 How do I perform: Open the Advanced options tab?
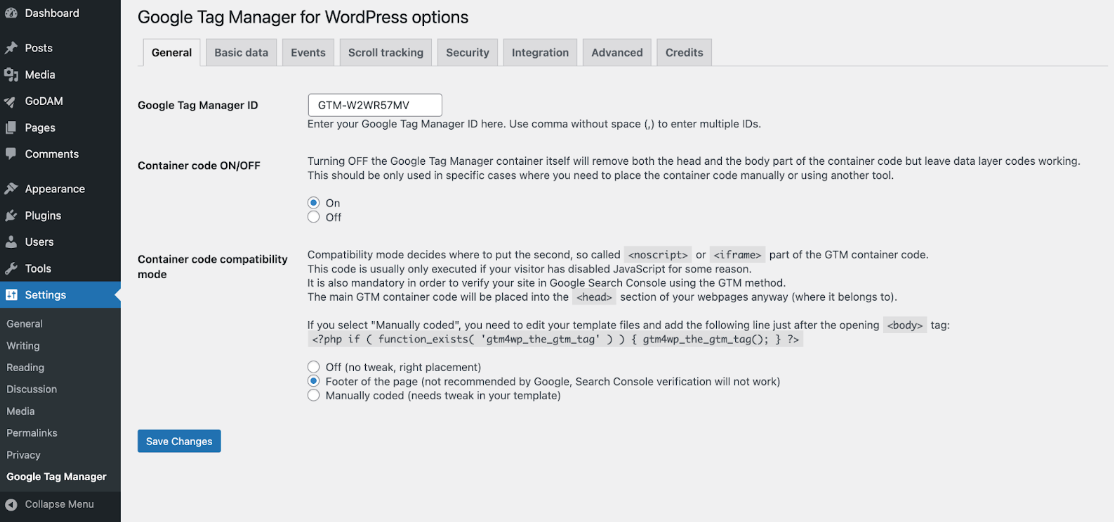[x=617, y=53]
